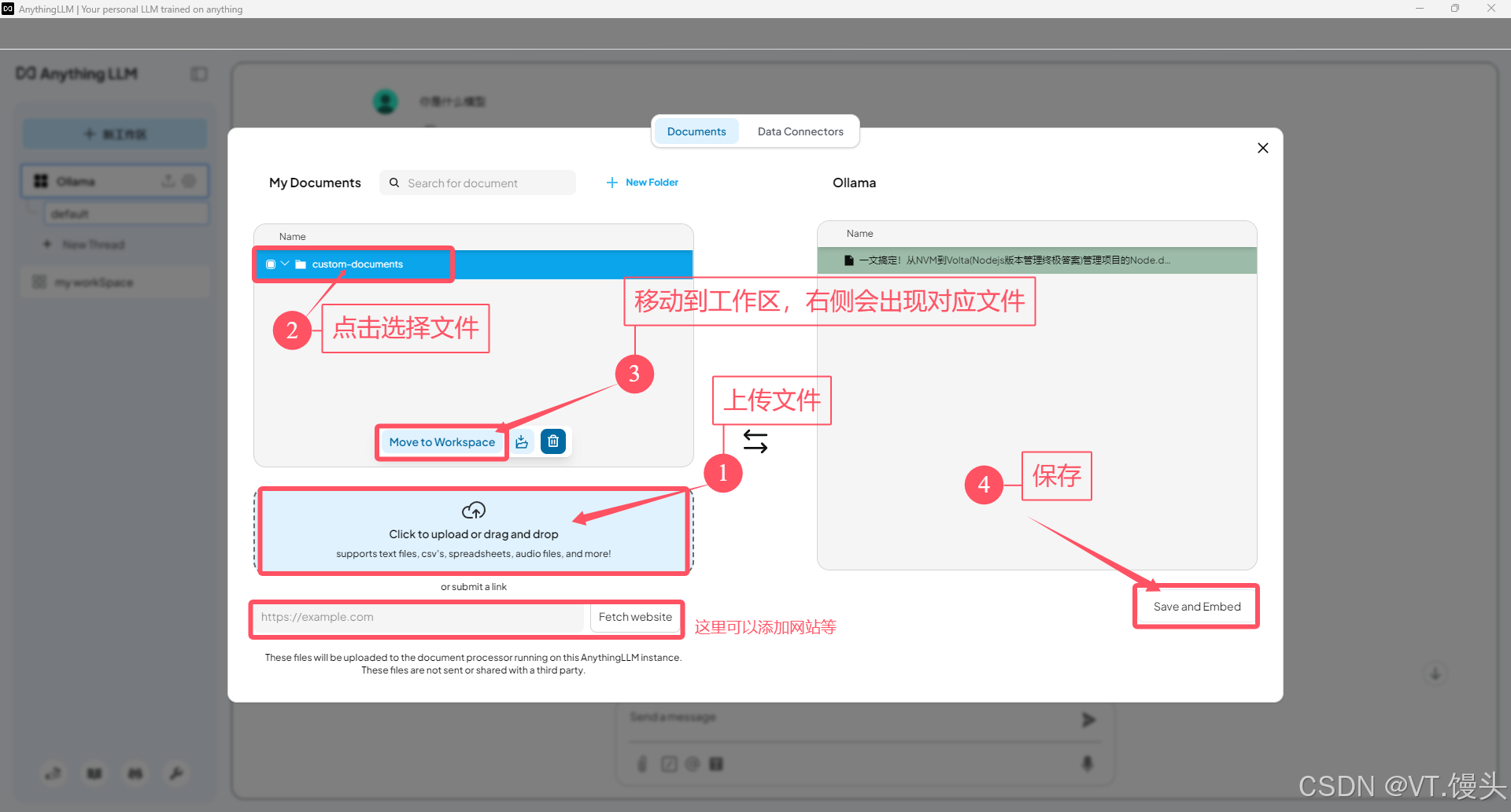Click the microphone icon in chat box
Viewport: 1511px width, 812px height.
pyautogui.click(x=1088, y=763)
